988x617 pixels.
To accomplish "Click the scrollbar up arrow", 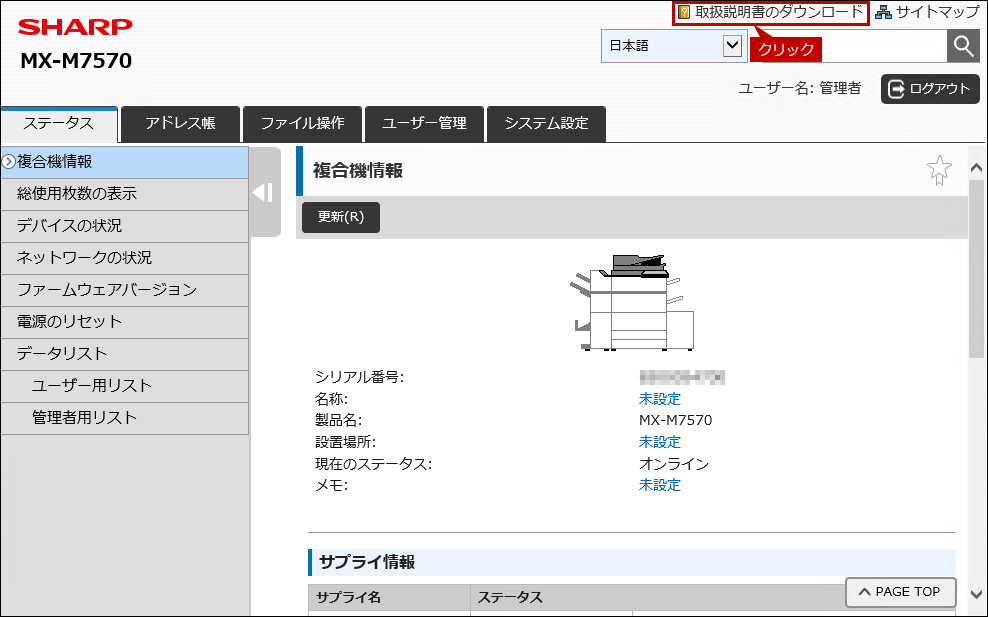I will coord(977,168).
